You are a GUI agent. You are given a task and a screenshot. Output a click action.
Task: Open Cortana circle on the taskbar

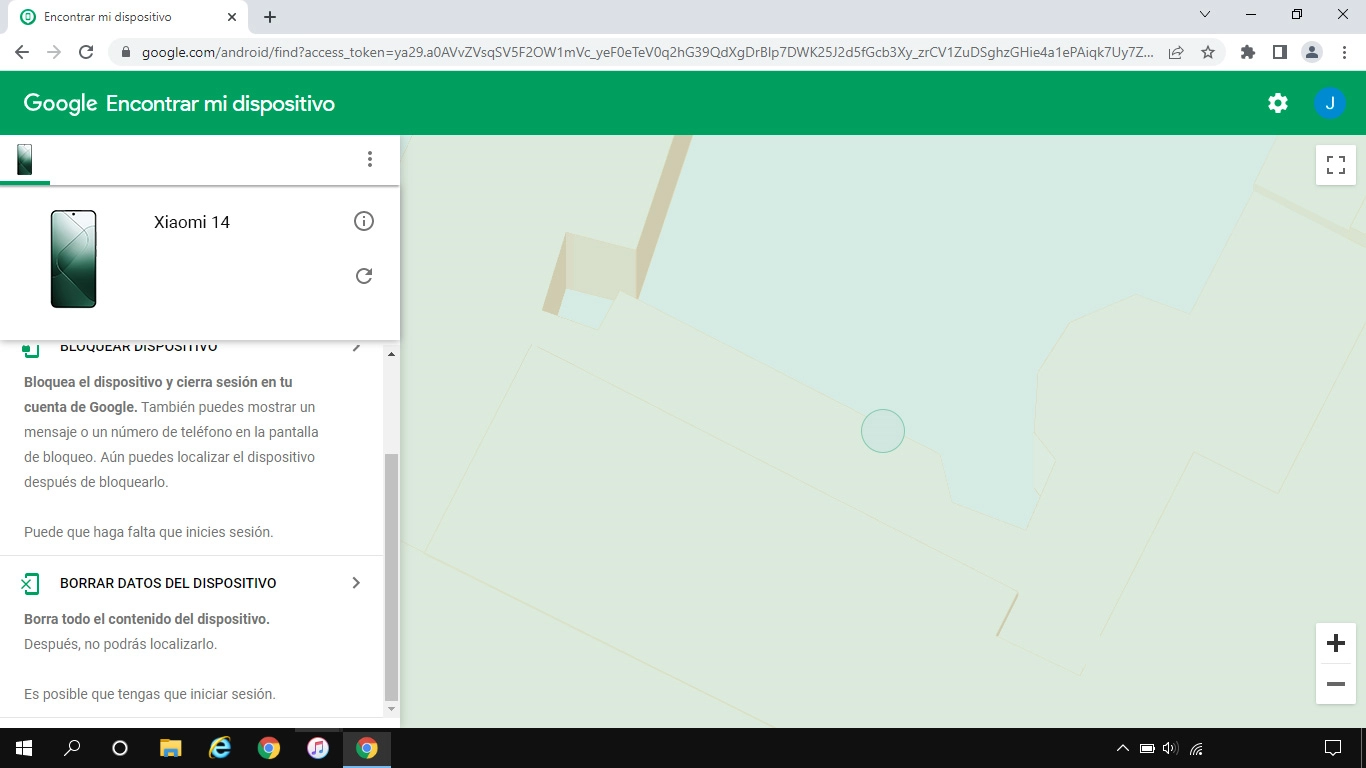[120, 748]
